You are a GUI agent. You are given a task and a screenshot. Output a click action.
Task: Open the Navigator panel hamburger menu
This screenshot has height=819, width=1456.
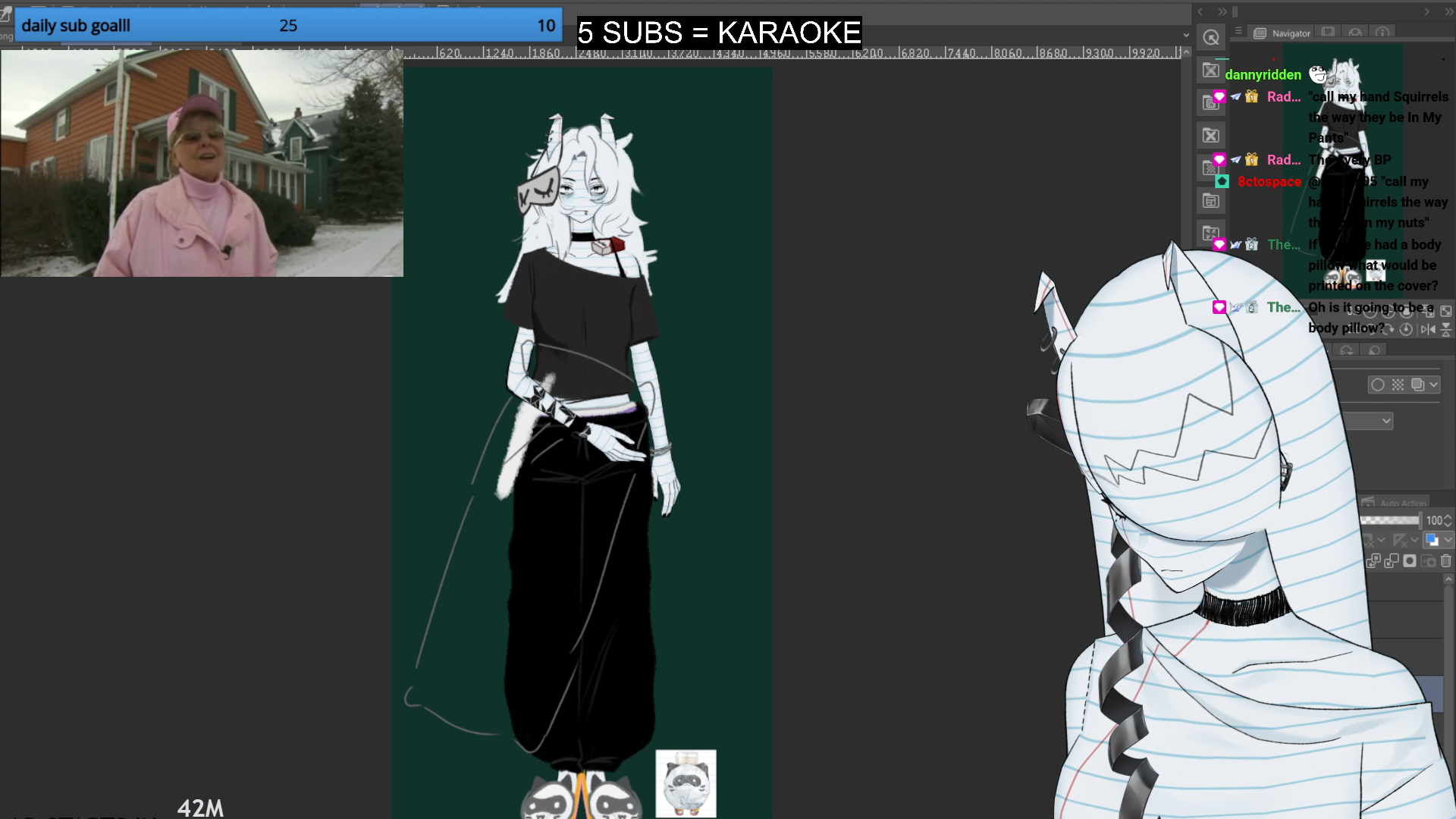click(x=1238, y=32)
